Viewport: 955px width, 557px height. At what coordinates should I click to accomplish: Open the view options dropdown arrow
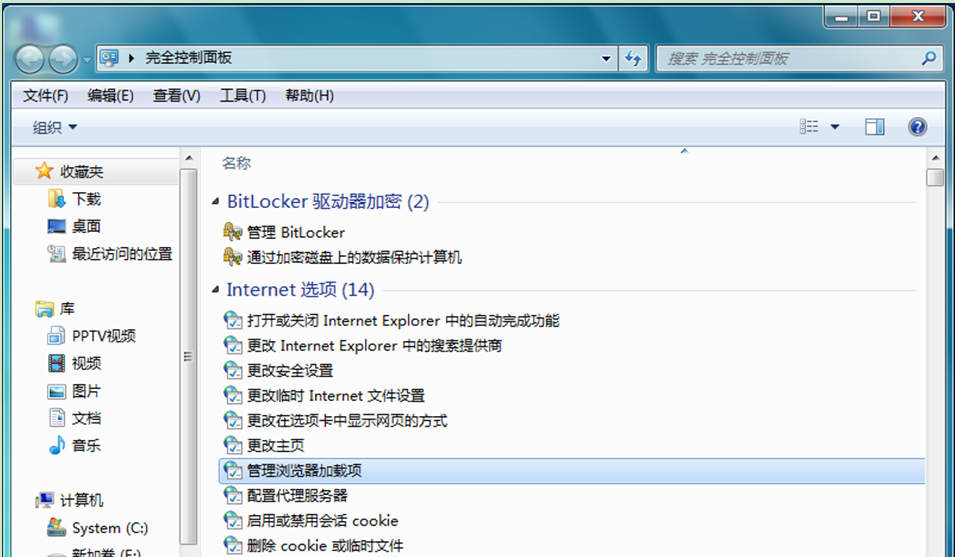pos(835,127)
